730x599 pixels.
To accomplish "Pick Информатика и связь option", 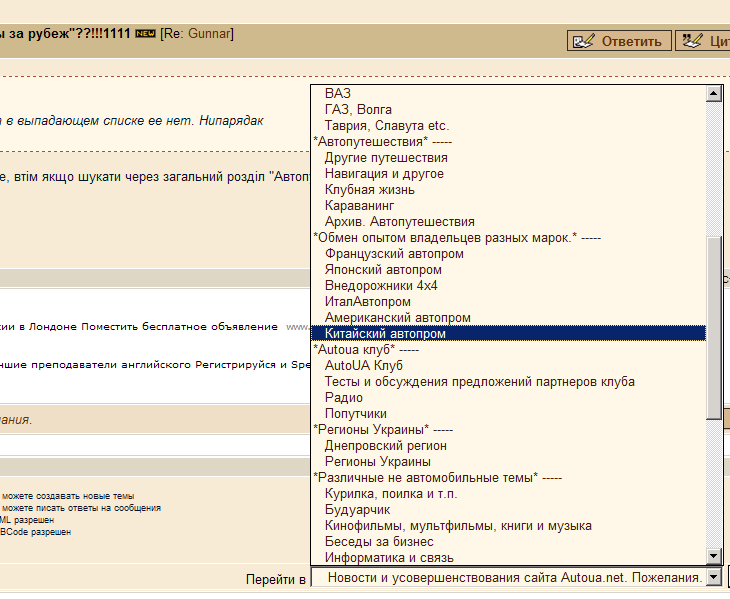I will [389, 557].
